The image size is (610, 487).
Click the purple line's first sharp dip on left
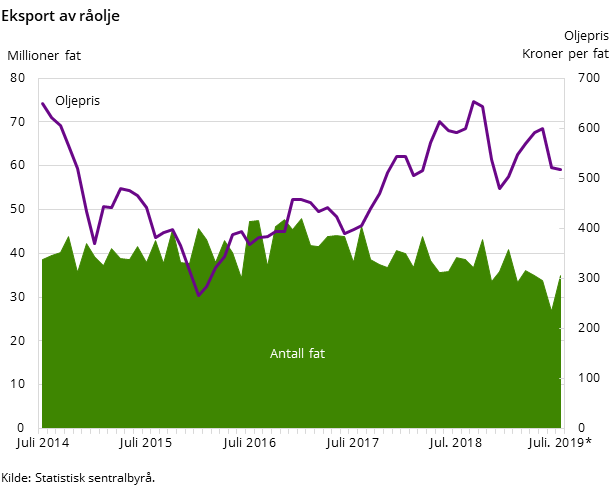coord(95,243)
